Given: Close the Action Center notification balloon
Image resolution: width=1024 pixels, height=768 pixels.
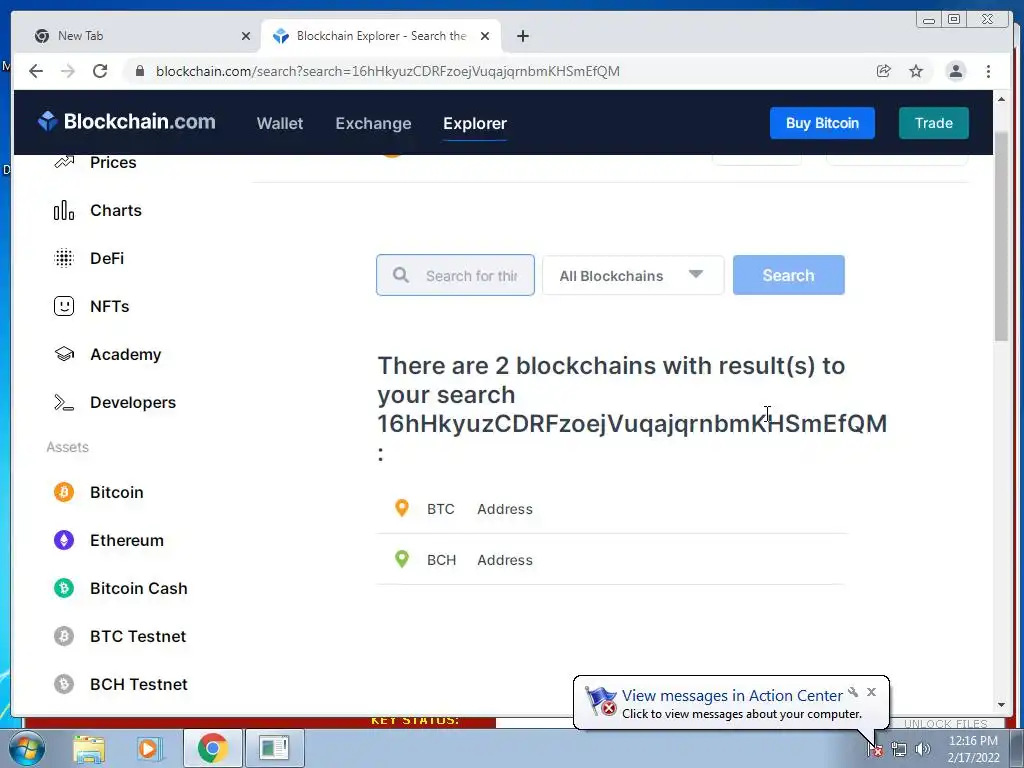Looking at the screenshot, I should point(871,692).
